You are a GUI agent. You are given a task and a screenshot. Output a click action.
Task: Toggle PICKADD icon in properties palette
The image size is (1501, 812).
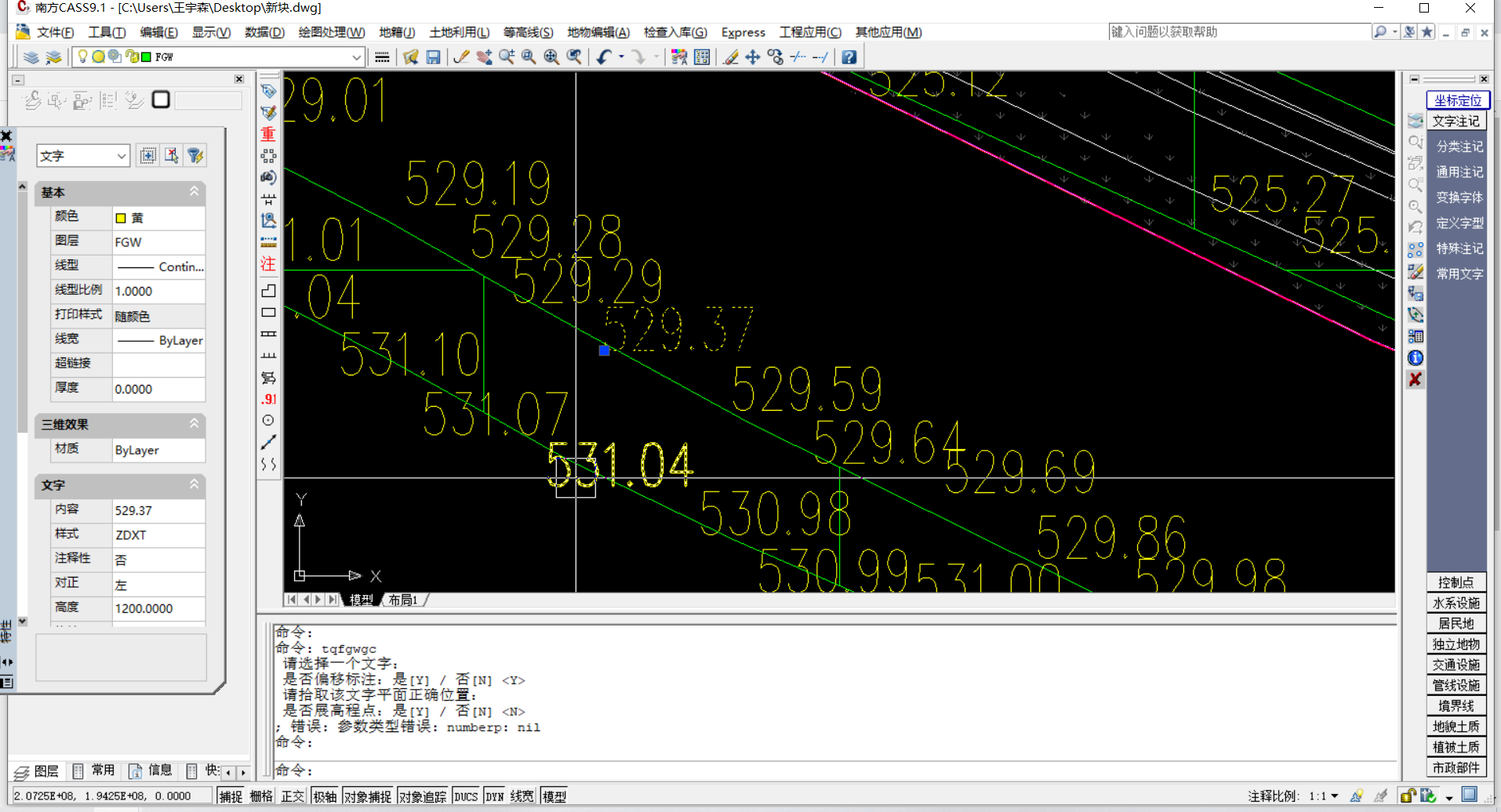click(x=147, y=155)
